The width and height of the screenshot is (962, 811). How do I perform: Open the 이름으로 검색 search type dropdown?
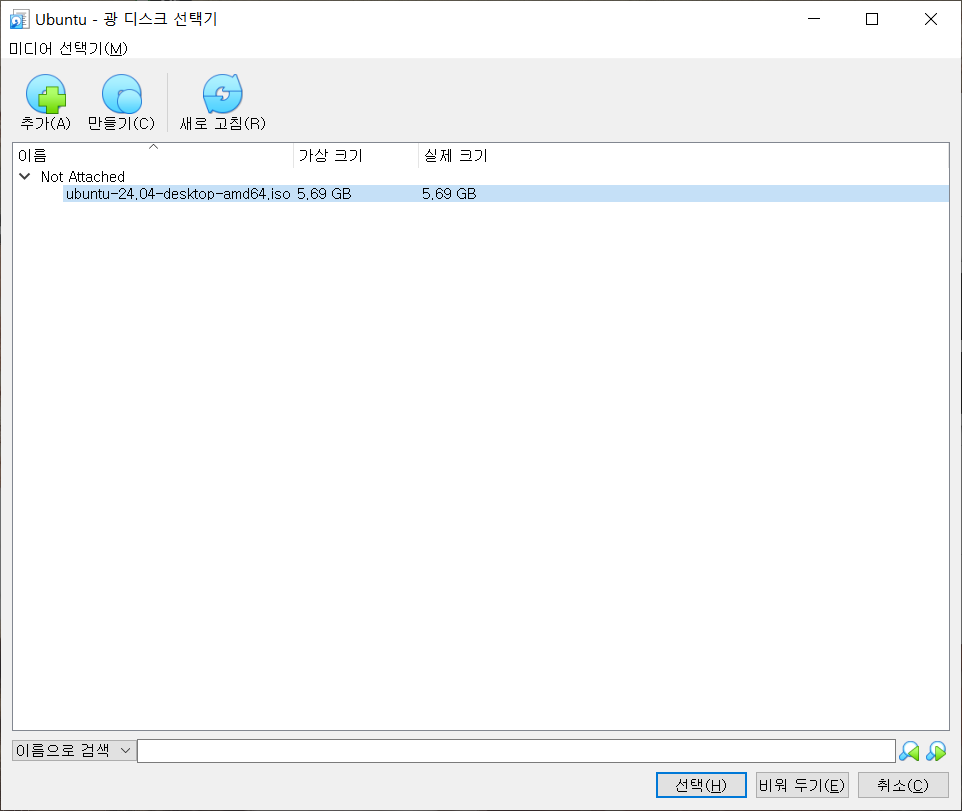(x=74, y=750)
